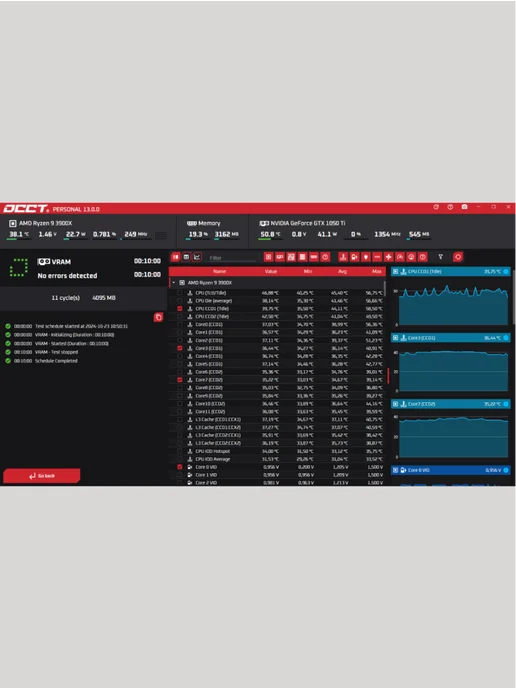Click the 'No errors detected' status text
This screenshot has width=516, height=688.
[67, 276]
